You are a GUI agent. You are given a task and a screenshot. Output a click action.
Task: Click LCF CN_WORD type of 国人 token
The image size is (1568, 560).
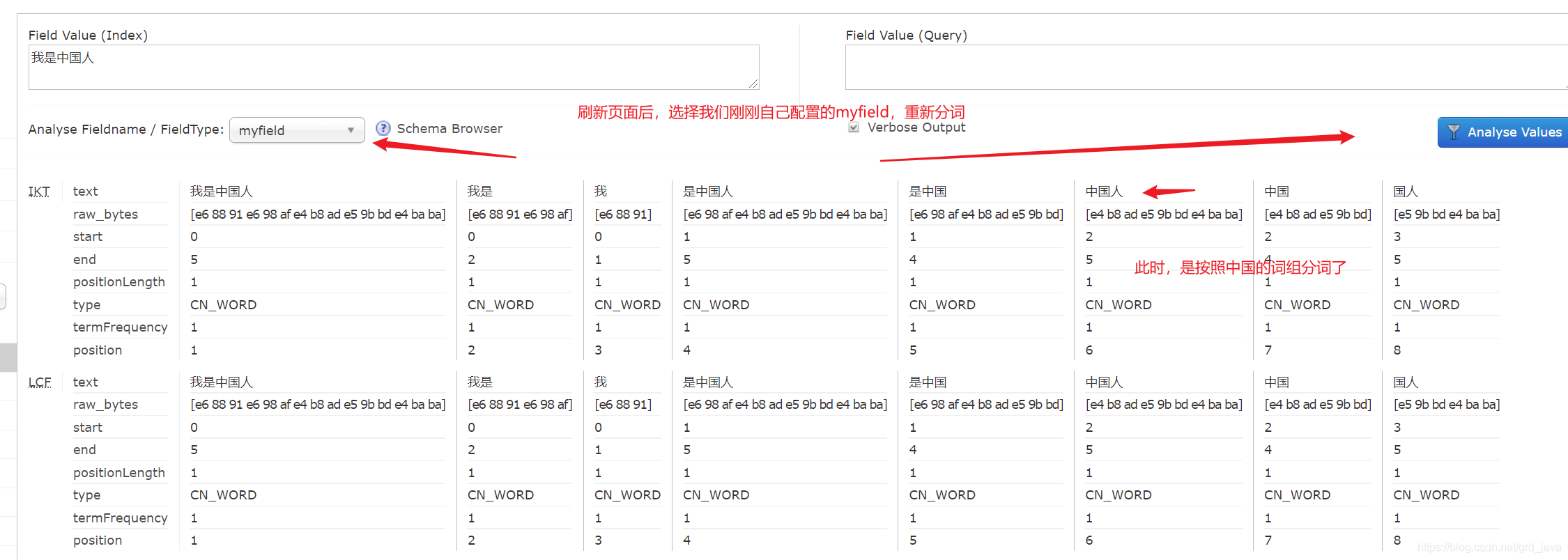[1427, 495]
